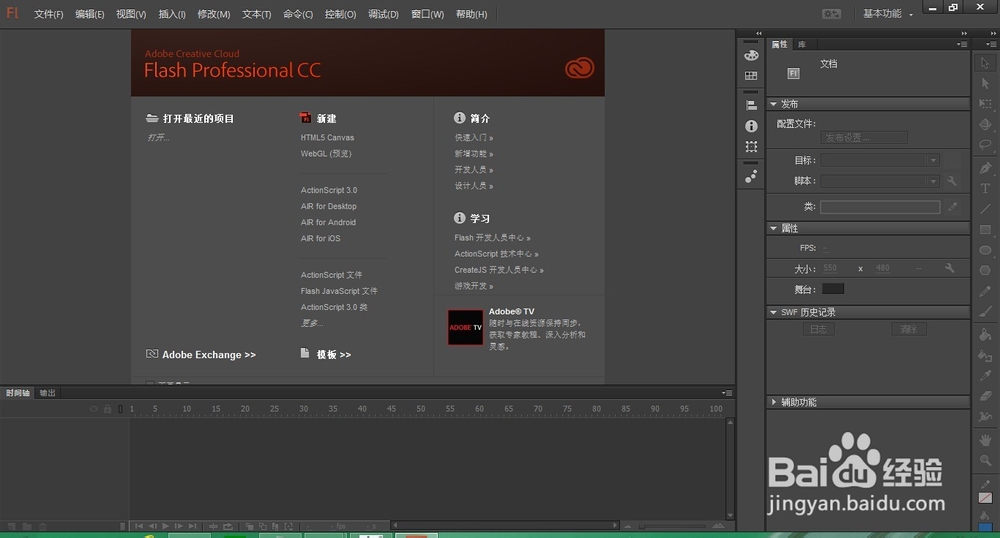
Task: Open the 脚本 dropdown
Action: 879,181
